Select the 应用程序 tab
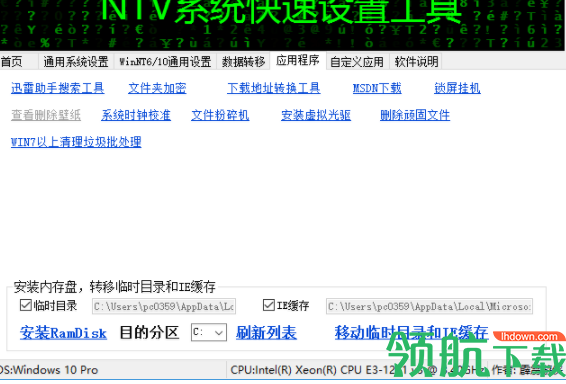This screenshot has height=384, width=566. [x=298, y=60]
